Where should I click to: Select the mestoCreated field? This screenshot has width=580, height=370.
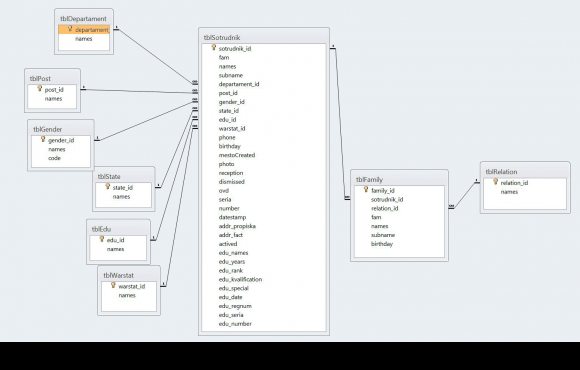[x=237, y=155]
